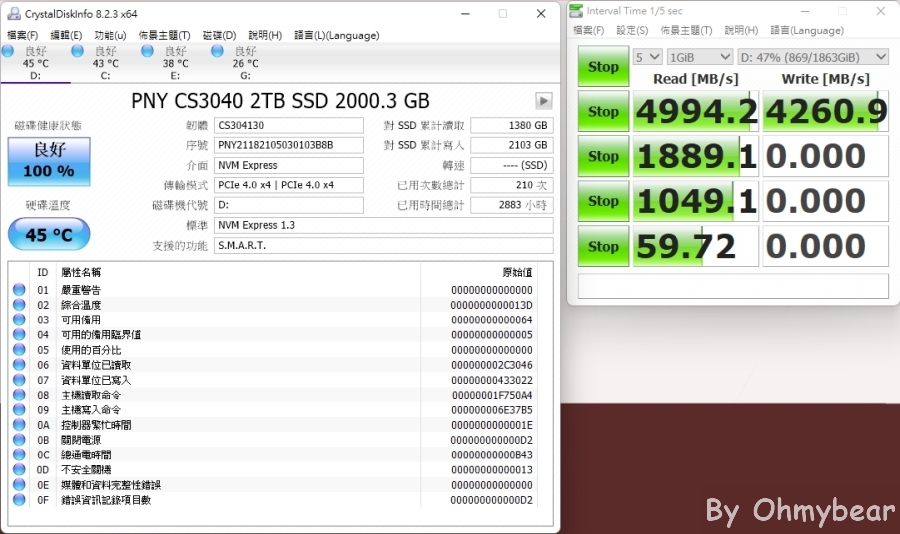Click status orb for attribute 04 可用的備用臨界值
This screenshot has width=900, height=534.
pos(19,334)
